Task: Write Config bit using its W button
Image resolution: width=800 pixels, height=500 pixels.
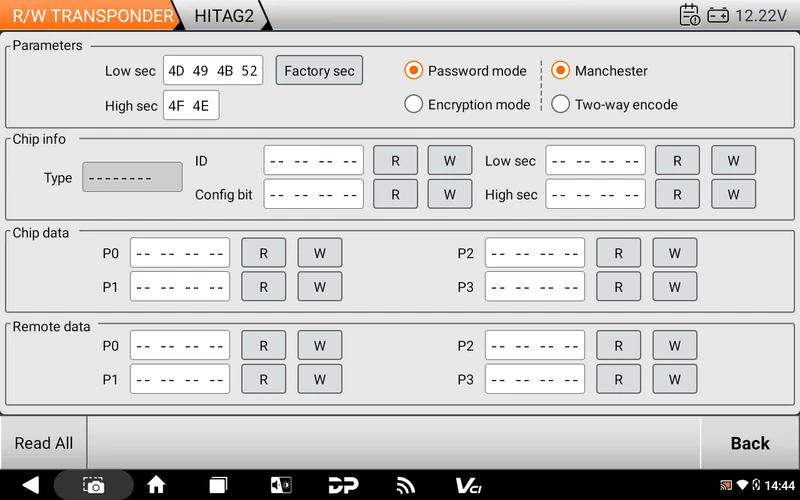Action: [449, 194]
